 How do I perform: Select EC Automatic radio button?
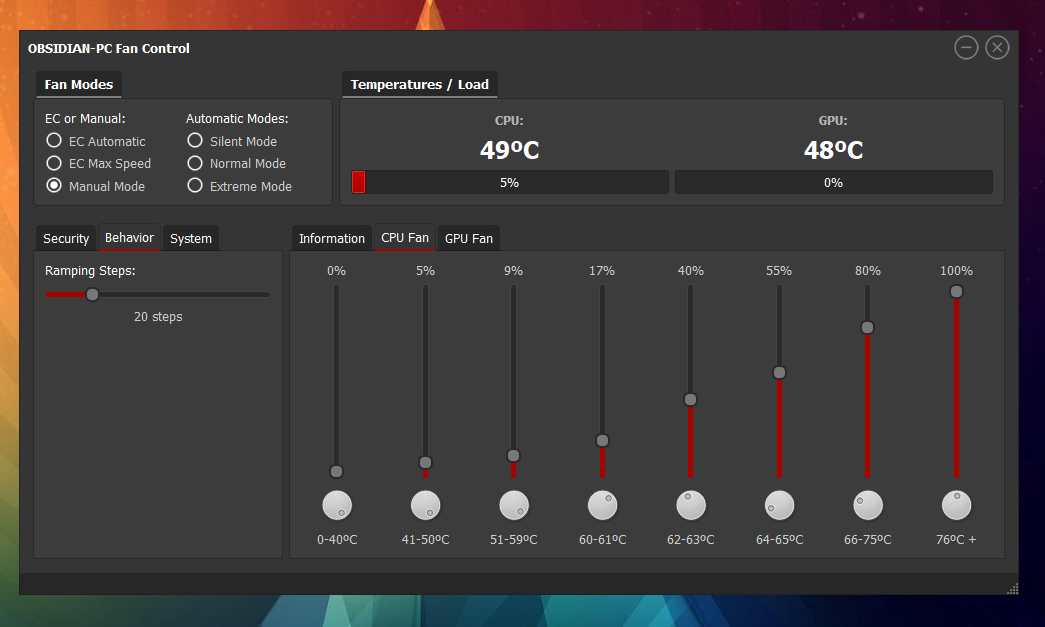coord(54,141)
